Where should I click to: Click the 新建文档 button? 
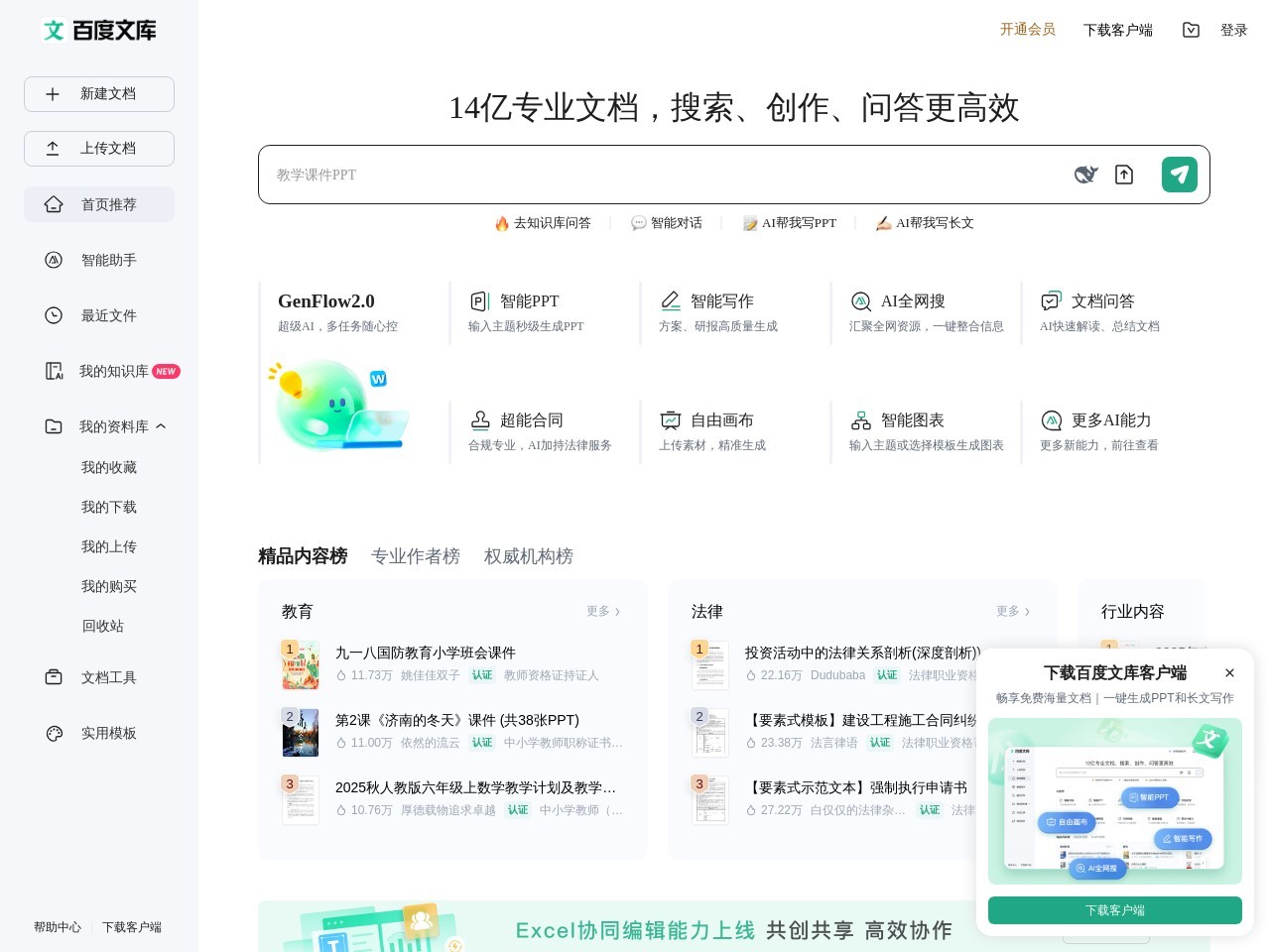tap(99, 94)
